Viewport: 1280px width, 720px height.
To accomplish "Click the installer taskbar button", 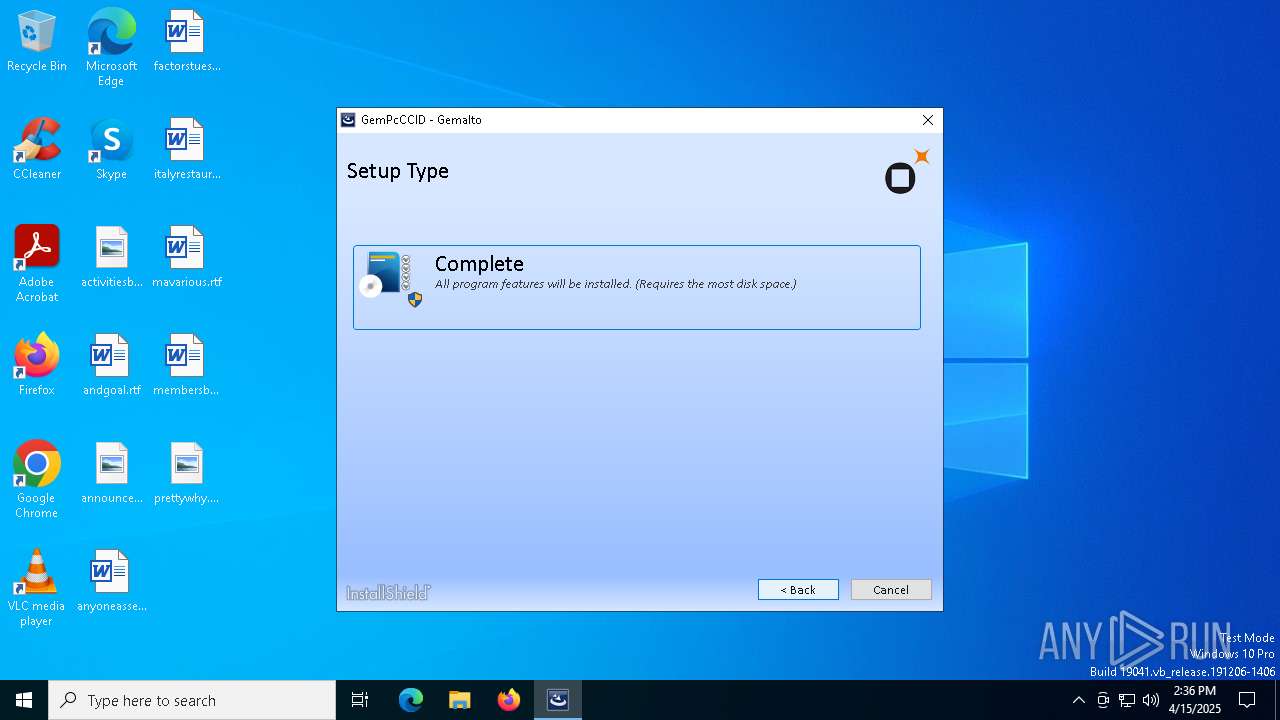I will 558,700.
